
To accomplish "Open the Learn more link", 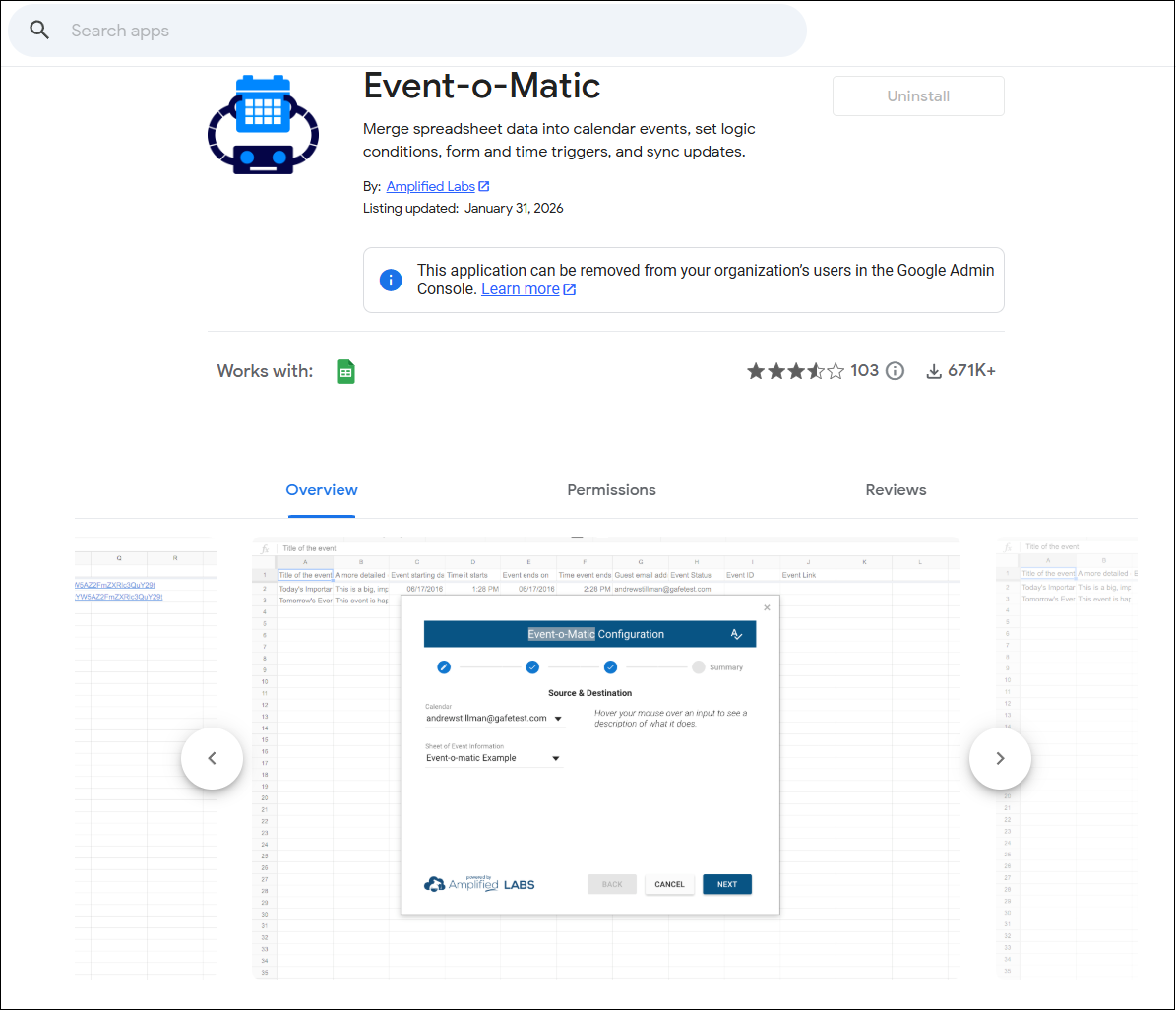I will click(x=520, y=288).
